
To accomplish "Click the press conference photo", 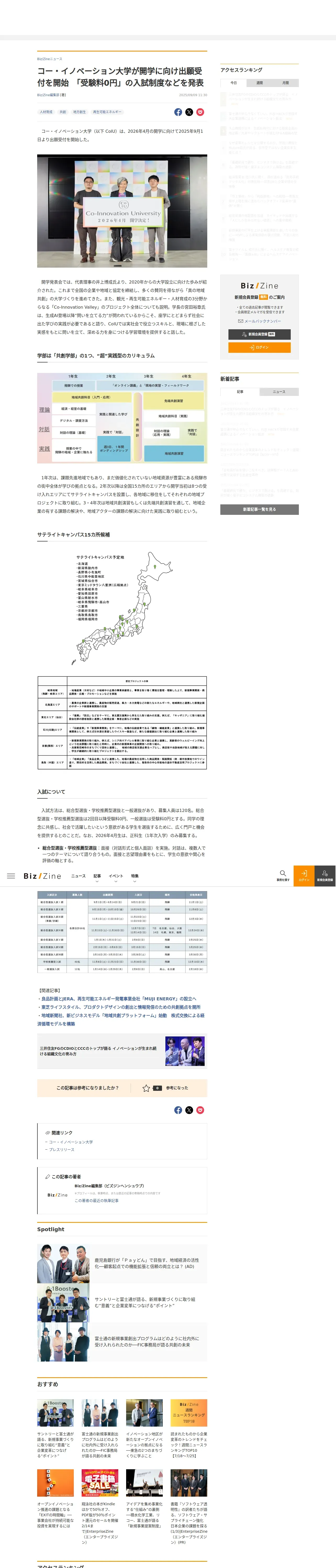I will pos(122,211).
